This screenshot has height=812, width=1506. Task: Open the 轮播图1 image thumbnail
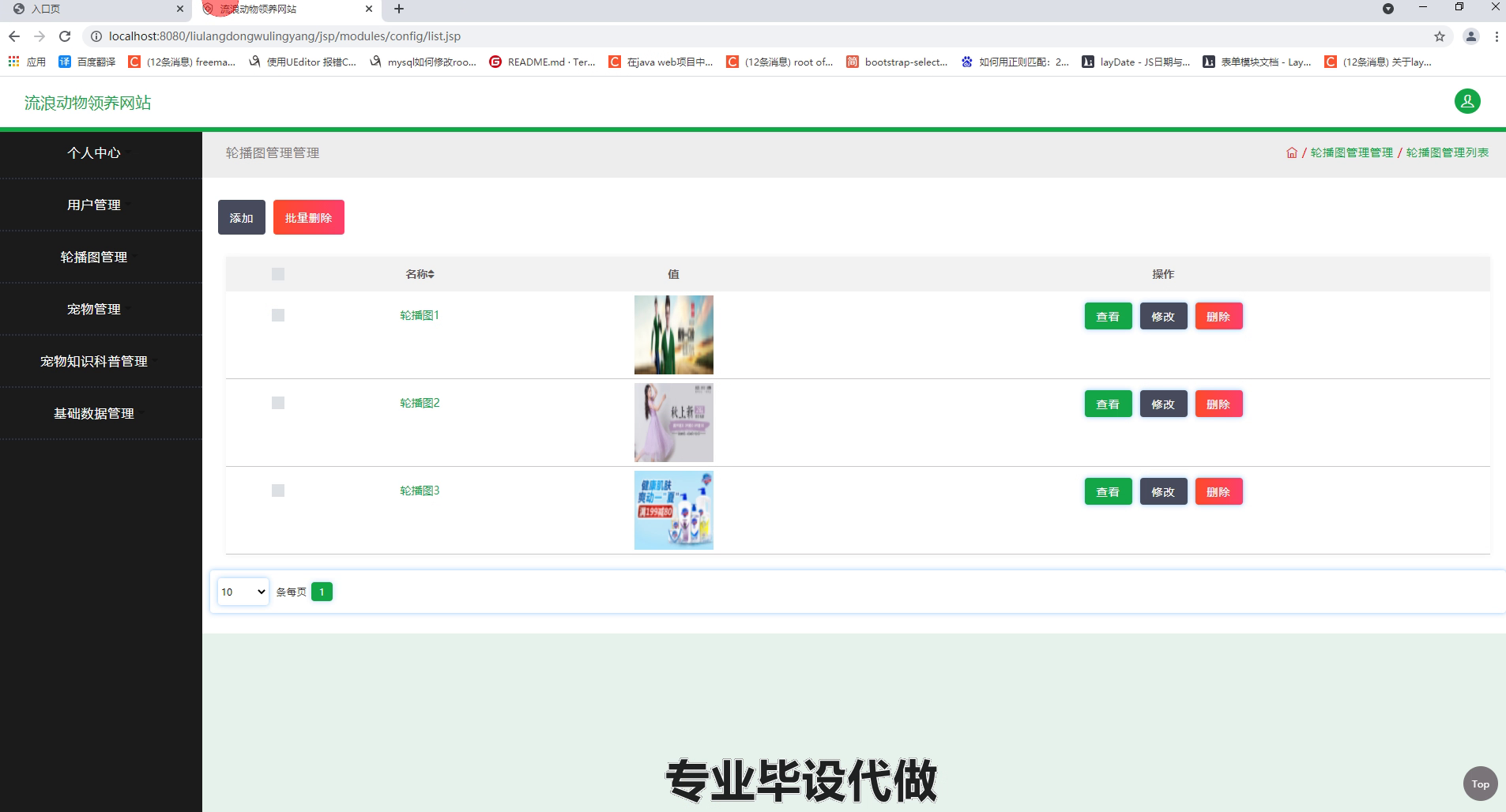(674, 335)
